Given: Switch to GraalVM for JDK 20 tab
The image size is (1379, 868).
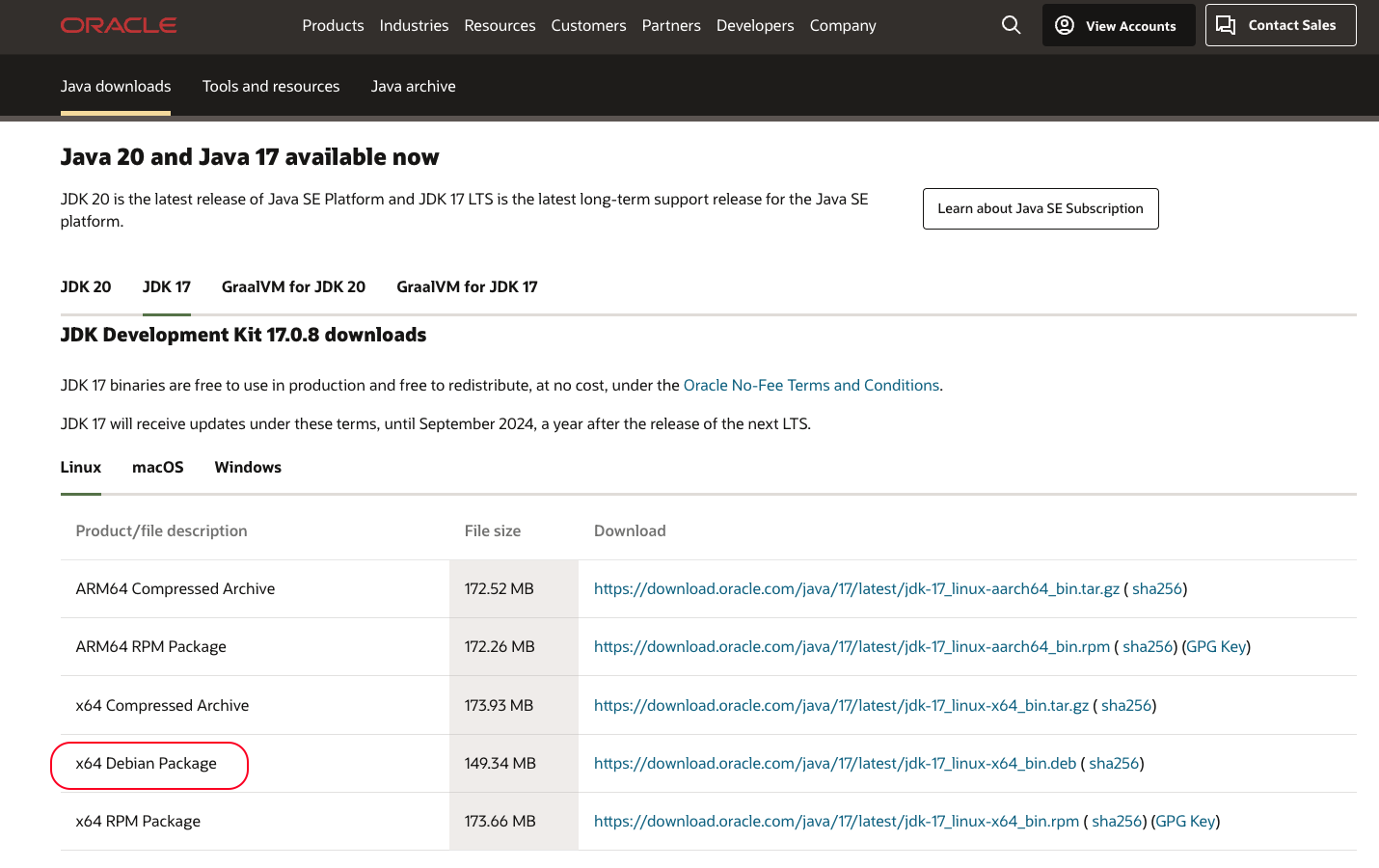Looking at the screenshot, I should click(293, 286).
